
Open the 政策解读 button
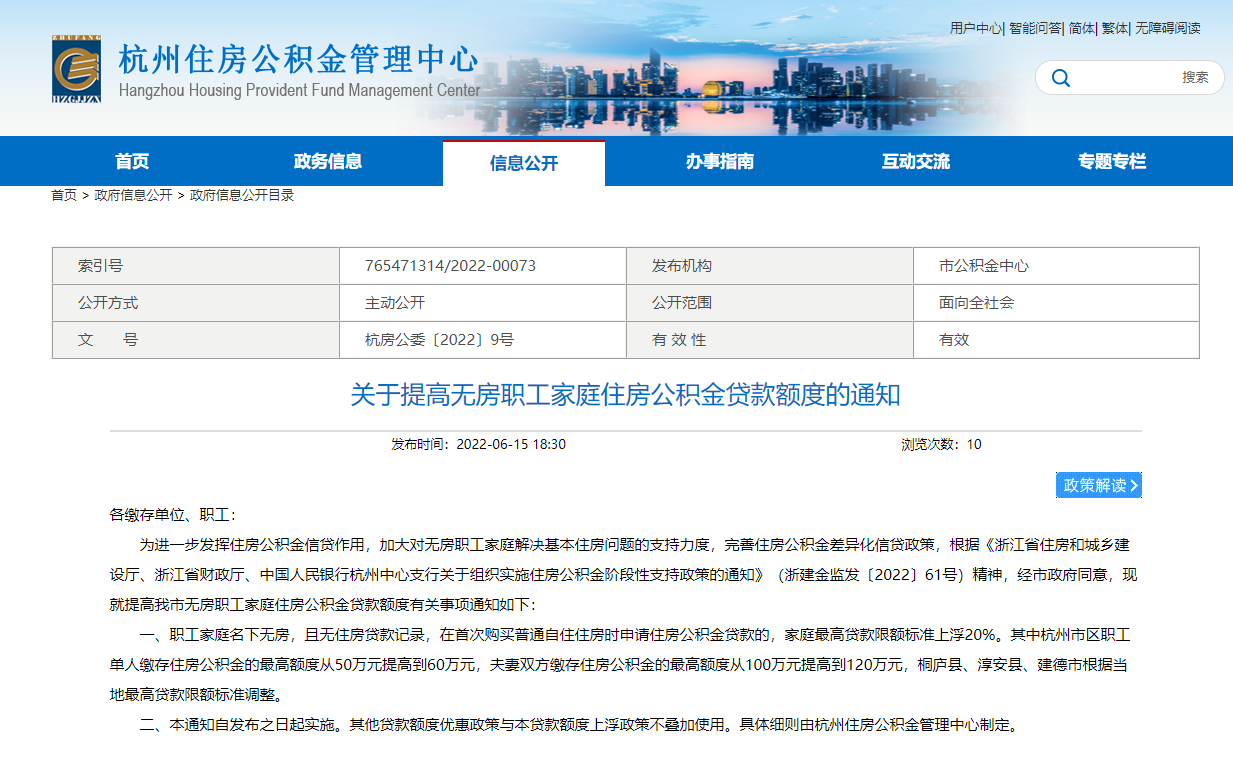1098,485
